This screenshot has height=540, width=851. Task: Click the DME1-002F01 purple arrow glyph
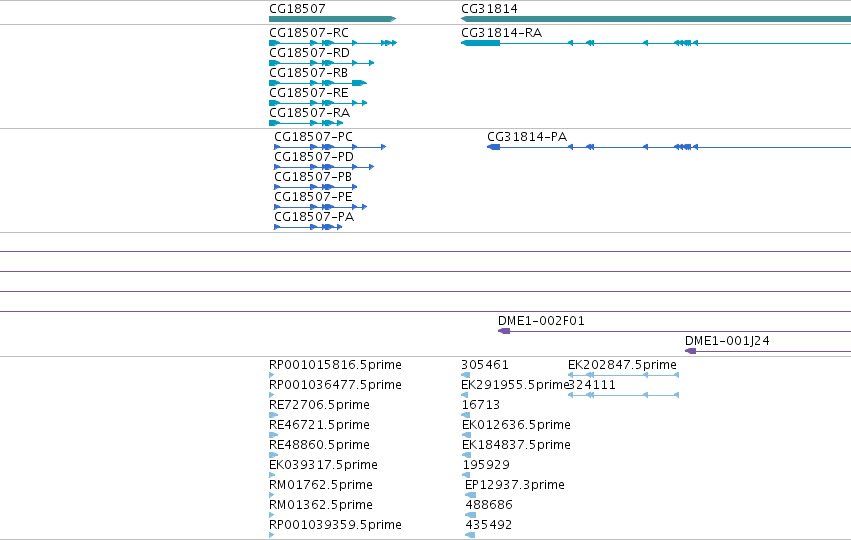click(x=674, y=331)
